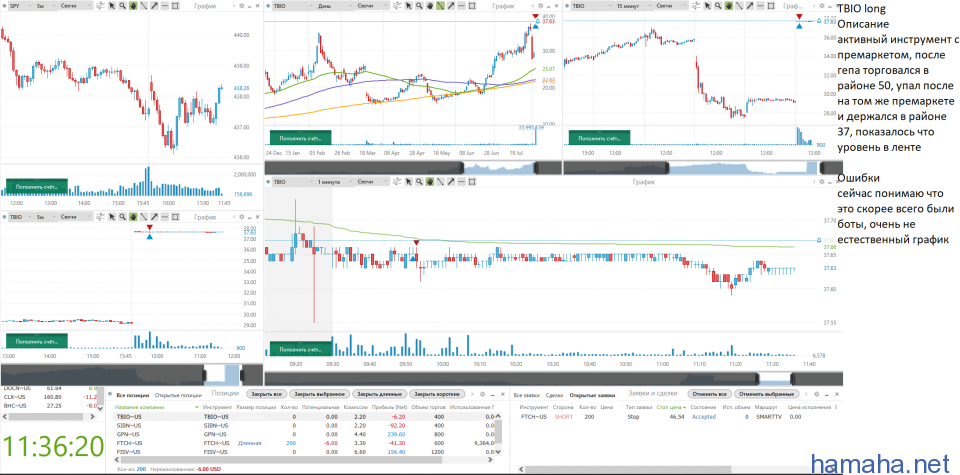Sort orders by 'Стоп цена' column header

(672, 407)
